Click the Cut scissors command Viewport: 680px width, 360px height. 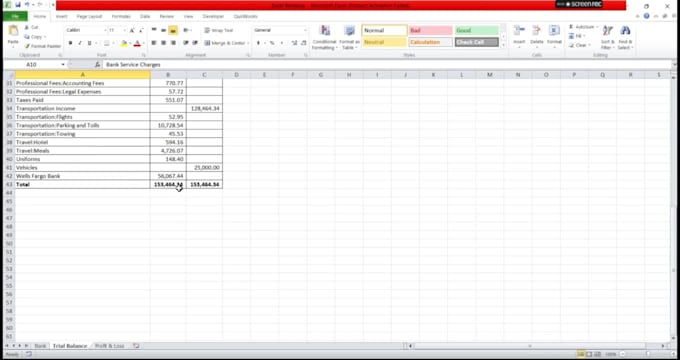32,27
